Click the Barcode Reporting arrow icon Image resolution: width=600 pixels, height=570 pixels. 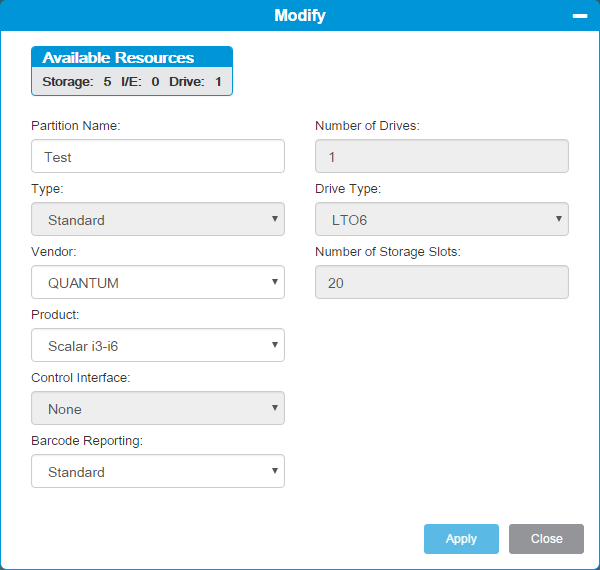(275, 471)
